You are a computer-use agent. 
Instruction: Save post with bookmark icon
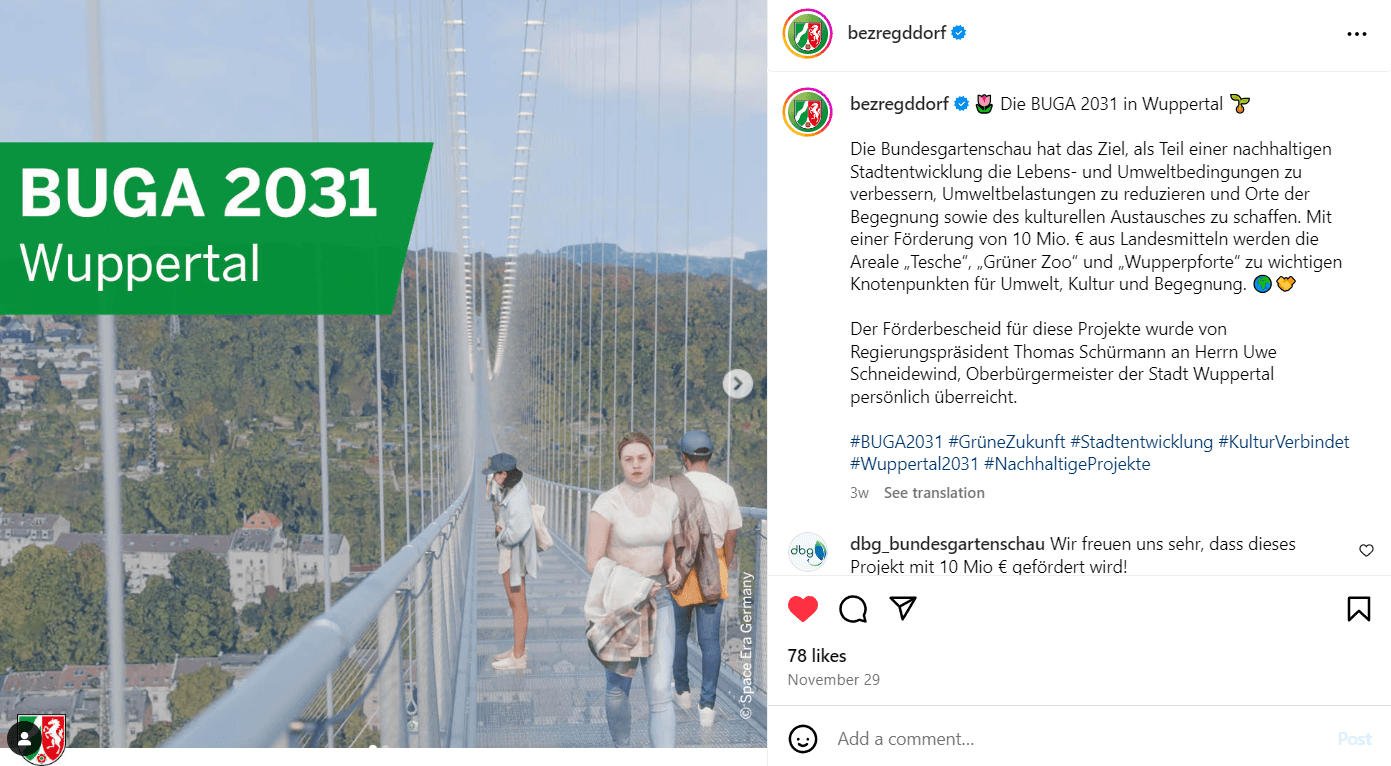point(1358,609)
